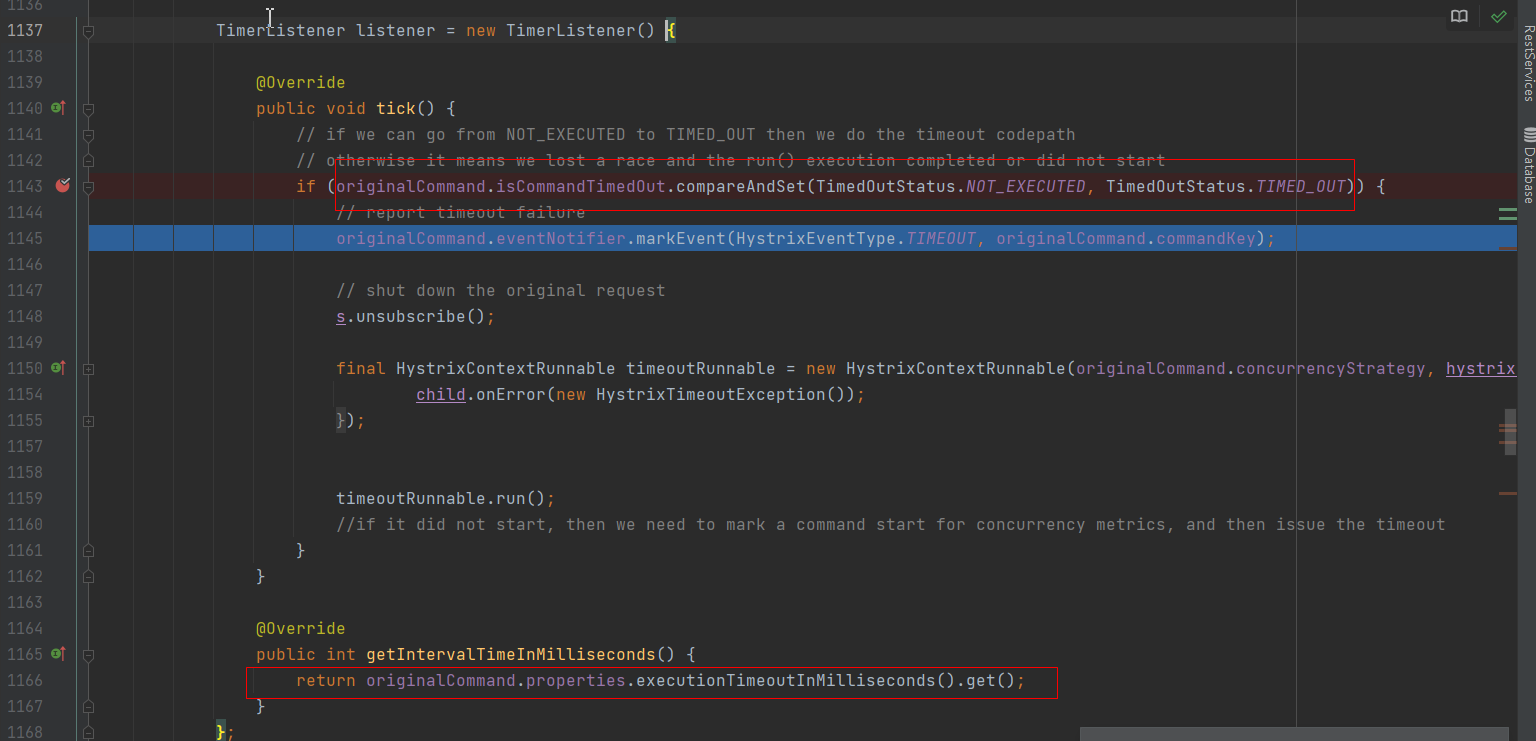Screen dimensions: 1536x741
Task: Click the tick method name
Action: click(396, 108)
